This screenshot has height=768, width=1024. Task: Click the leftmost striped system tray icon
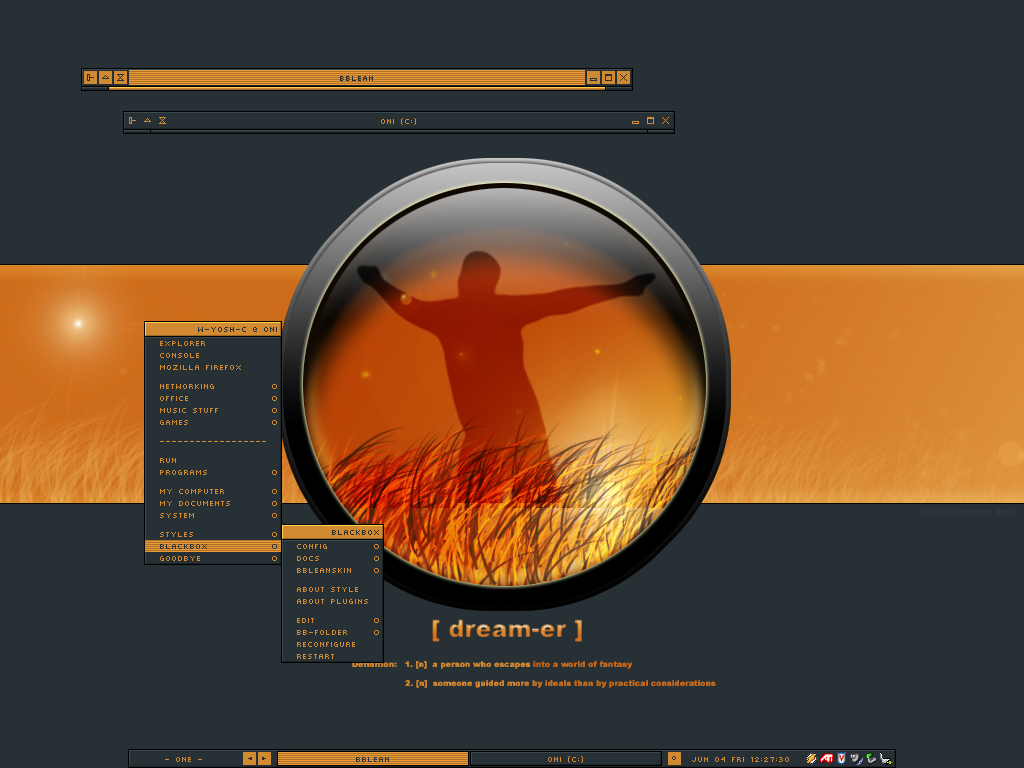coord(811,759)
